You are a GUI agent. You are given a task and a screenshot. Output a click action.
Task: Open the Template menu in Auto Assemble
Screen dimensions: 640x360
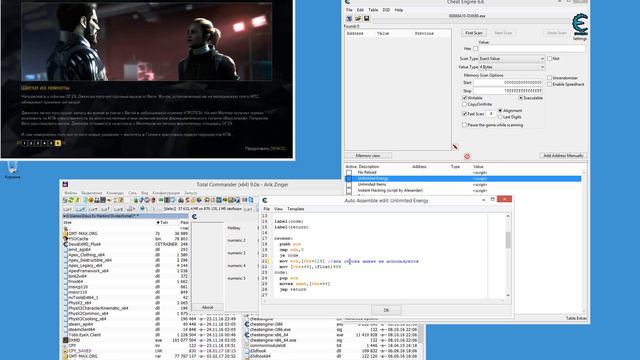tap(296, 209)
